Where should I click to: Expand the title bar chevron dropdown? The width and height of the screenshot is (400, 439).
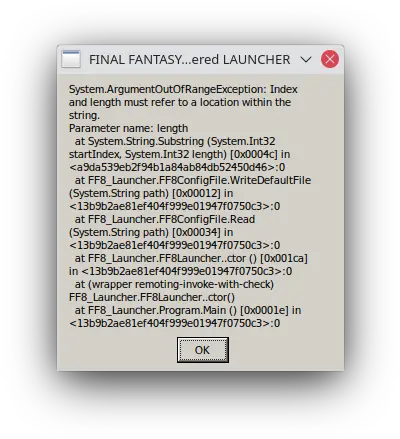pyautogui.click(x=306, y=59)
